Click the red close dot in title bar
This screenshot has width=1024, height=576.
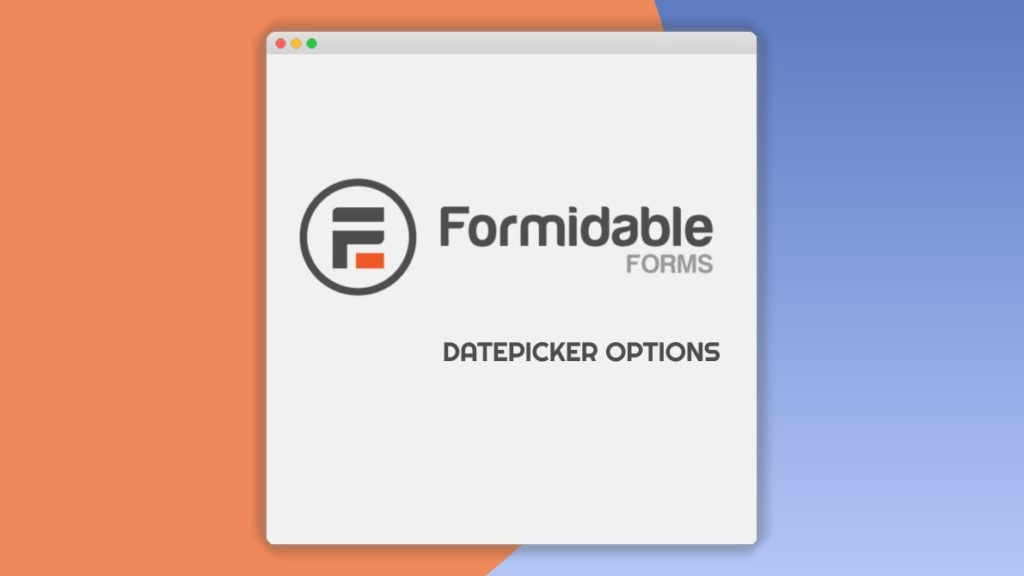point(281,43)
